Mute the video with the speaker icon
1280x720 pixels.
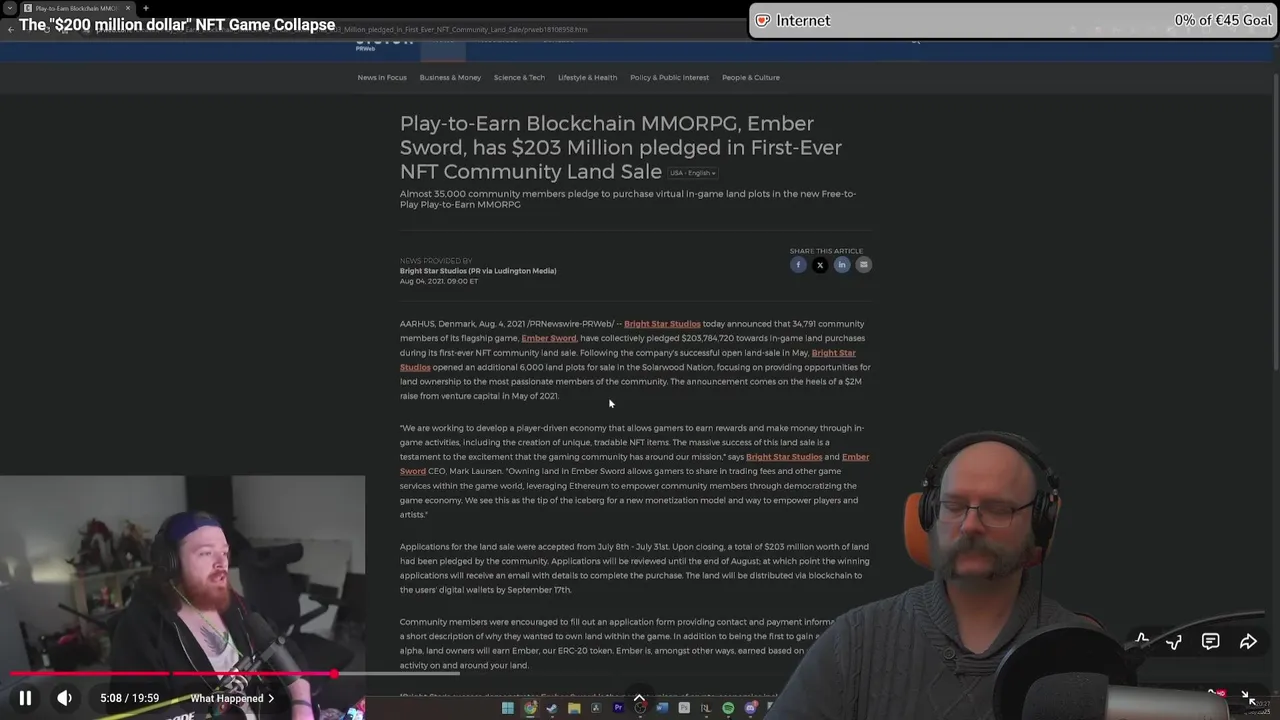coord(64,698)
